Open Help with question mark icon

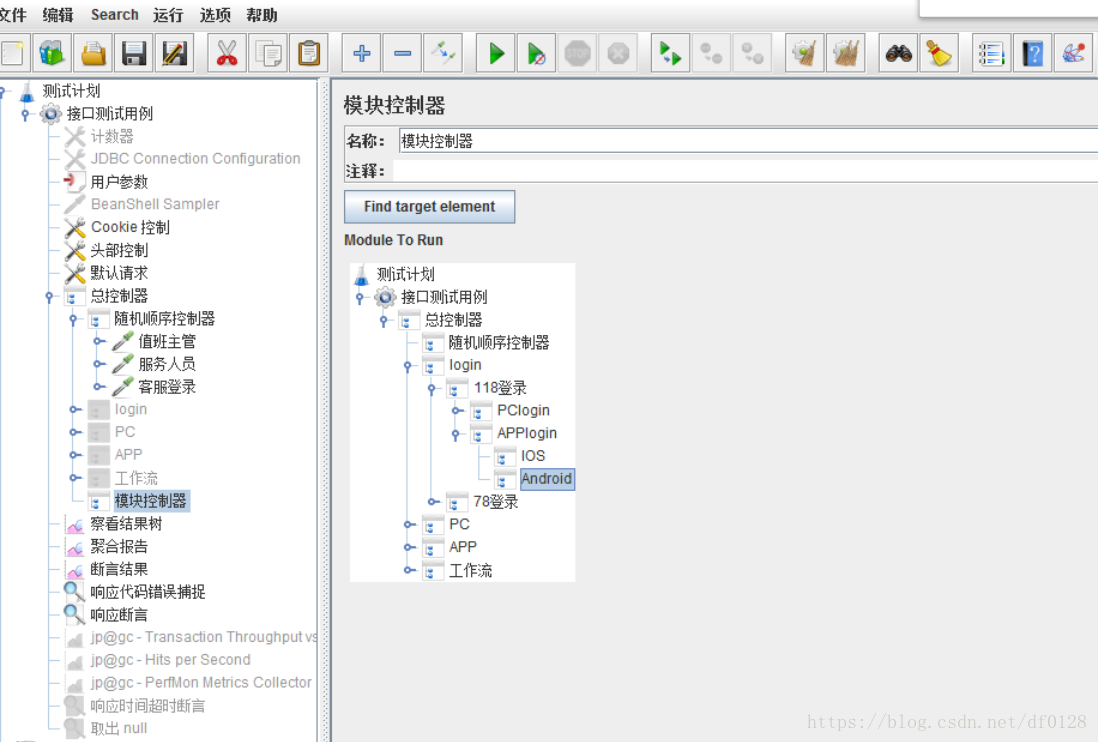coord(1032,53)
